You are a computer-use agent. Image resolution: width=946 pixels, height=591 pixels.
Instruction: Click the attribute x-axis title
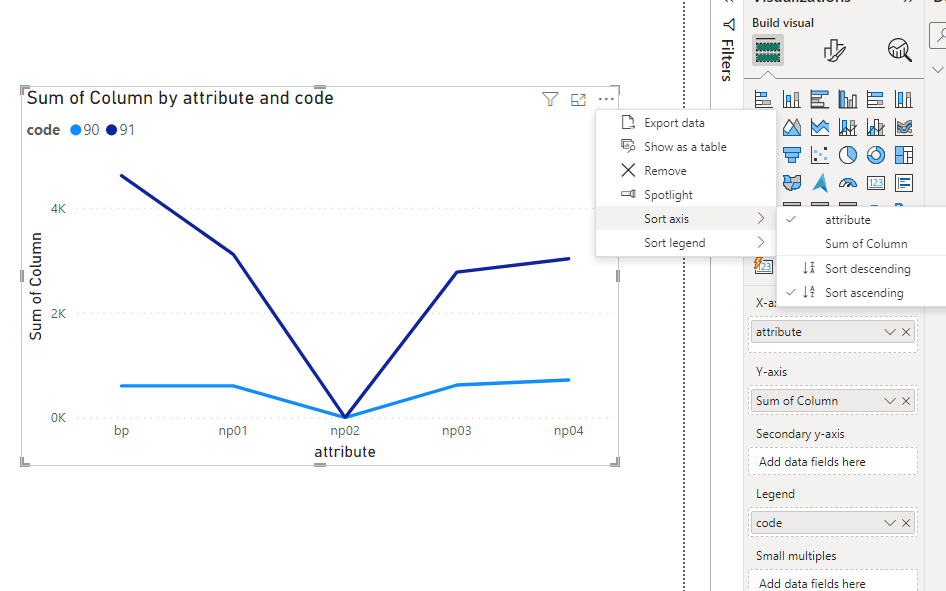[x=345, y=452]
